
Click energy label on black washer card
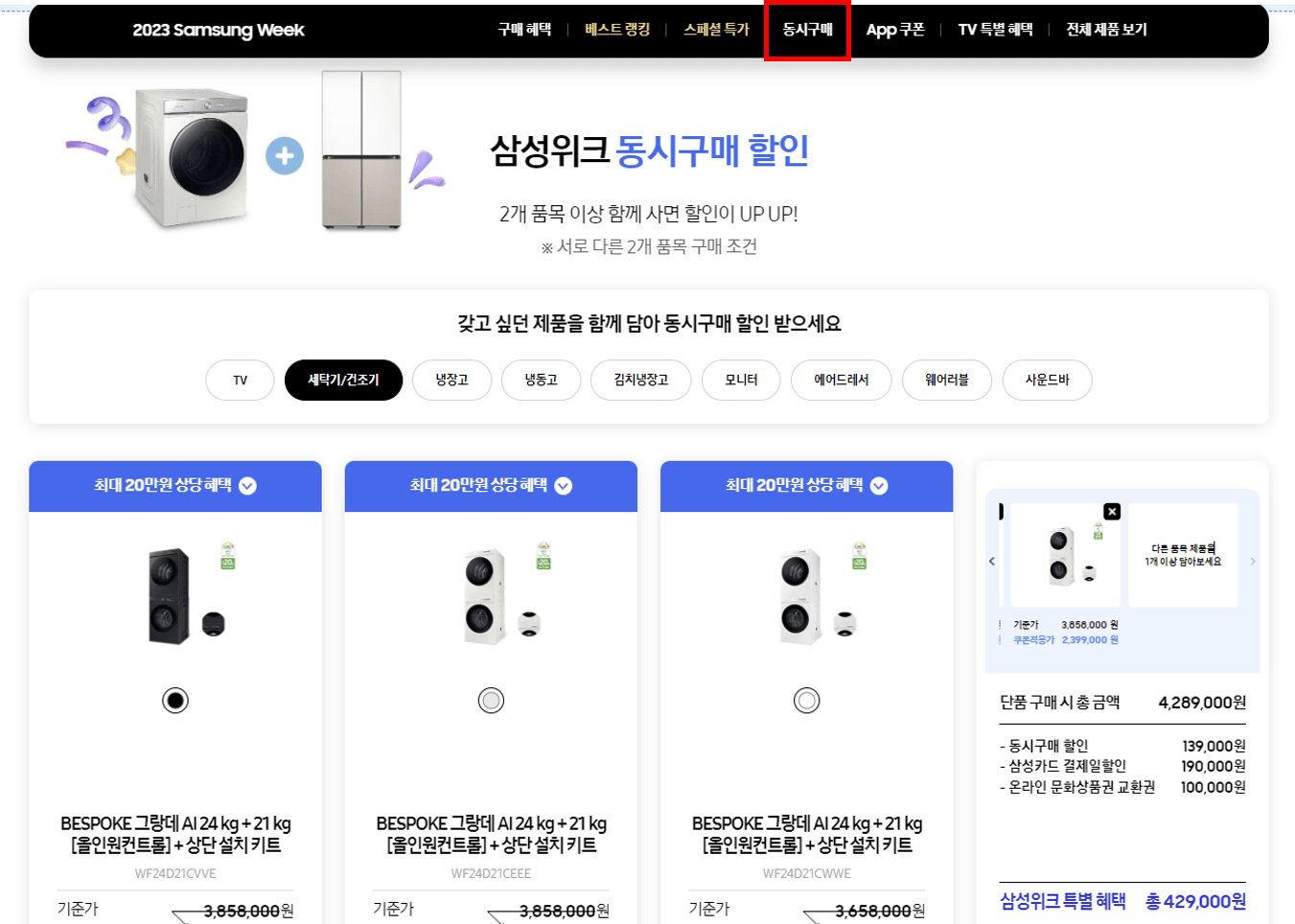coord(228,556)
